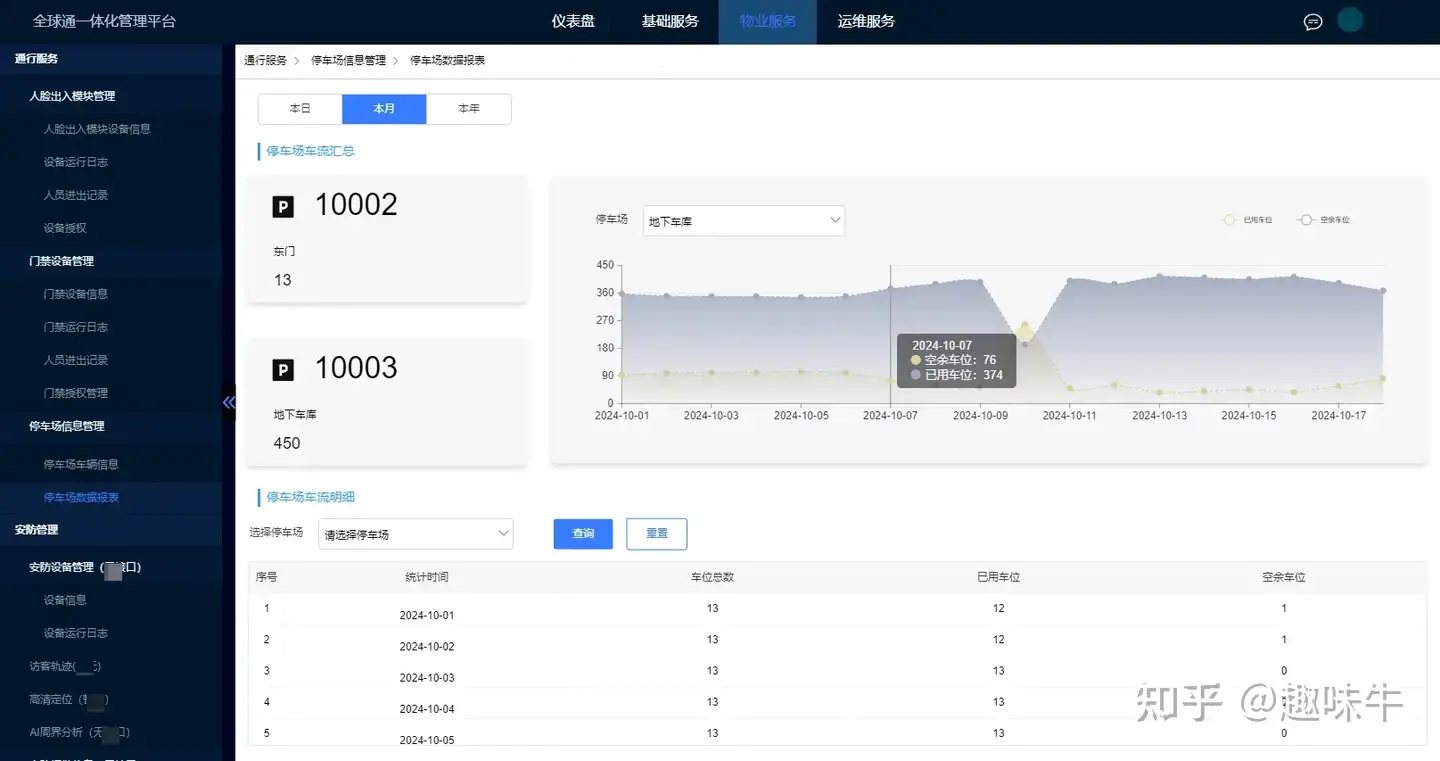The width and height of the screenshot is (1440, 761).
Task: Select 运维服务 in the top navigation menu
Action: [866, 21]
